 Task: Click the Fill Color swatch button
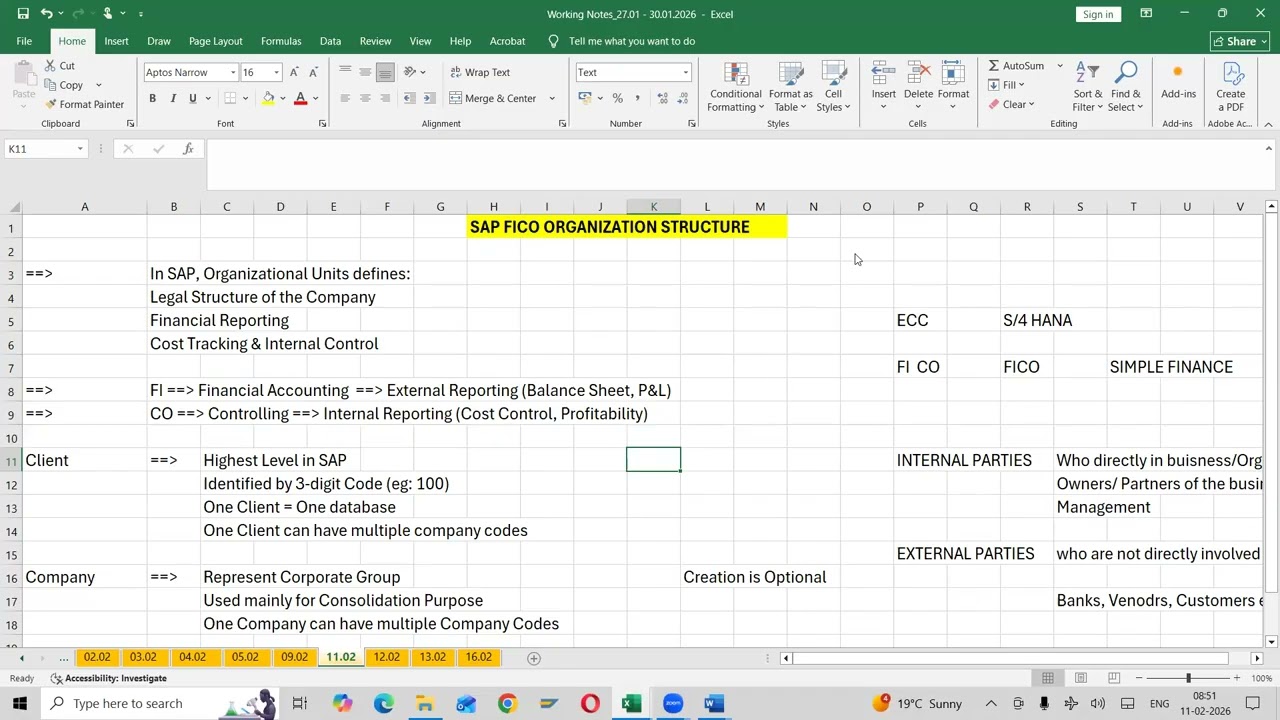(x=267, y=98)
